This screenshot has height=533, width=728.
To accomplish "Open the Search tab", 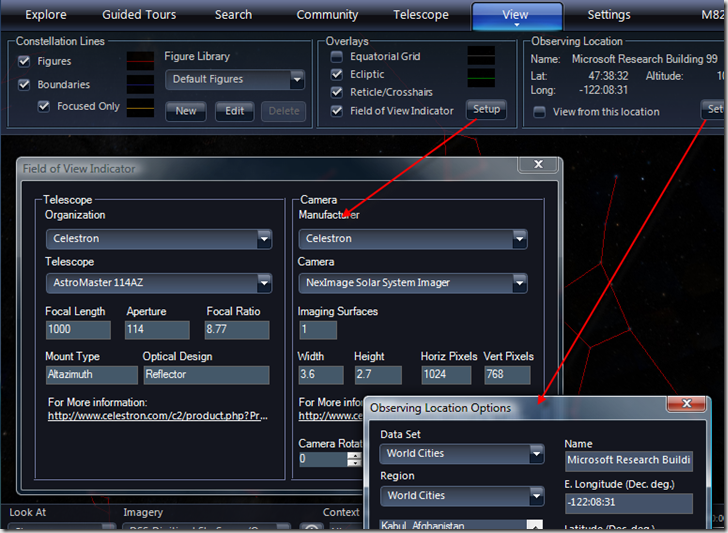I will [233, 15].
